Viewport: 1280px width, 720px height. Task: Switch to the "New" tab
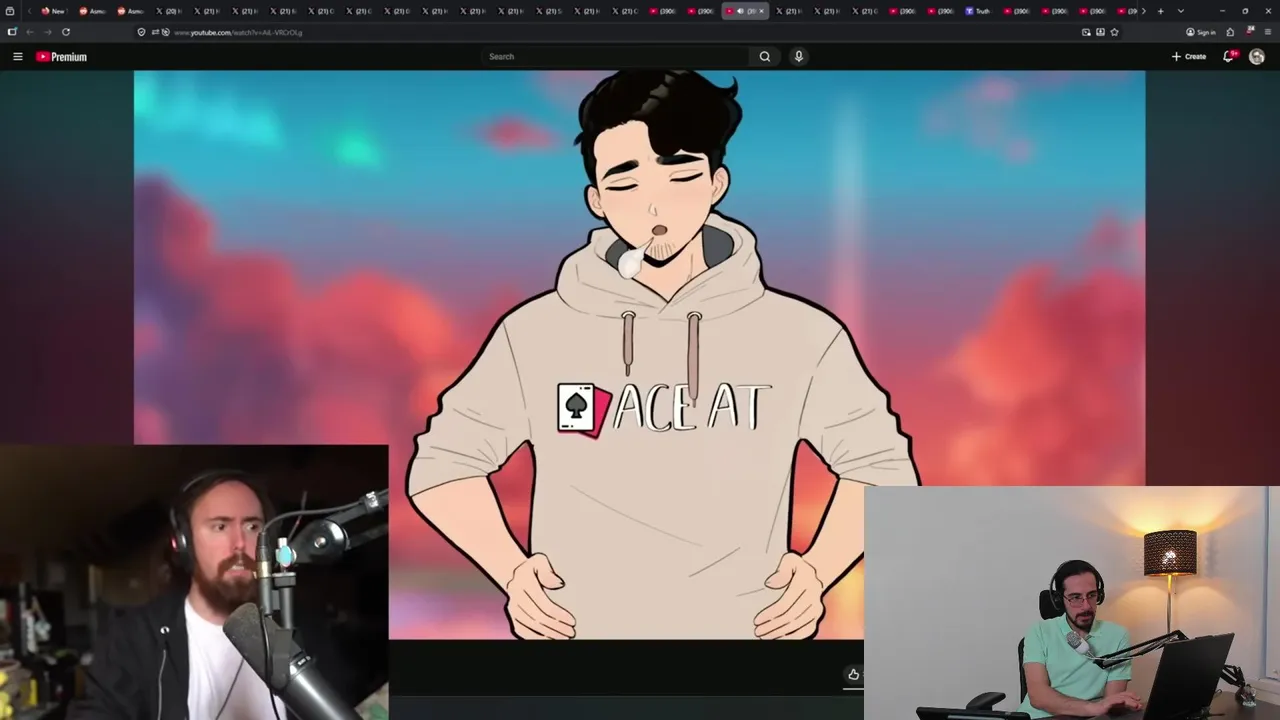coord(53,11)
